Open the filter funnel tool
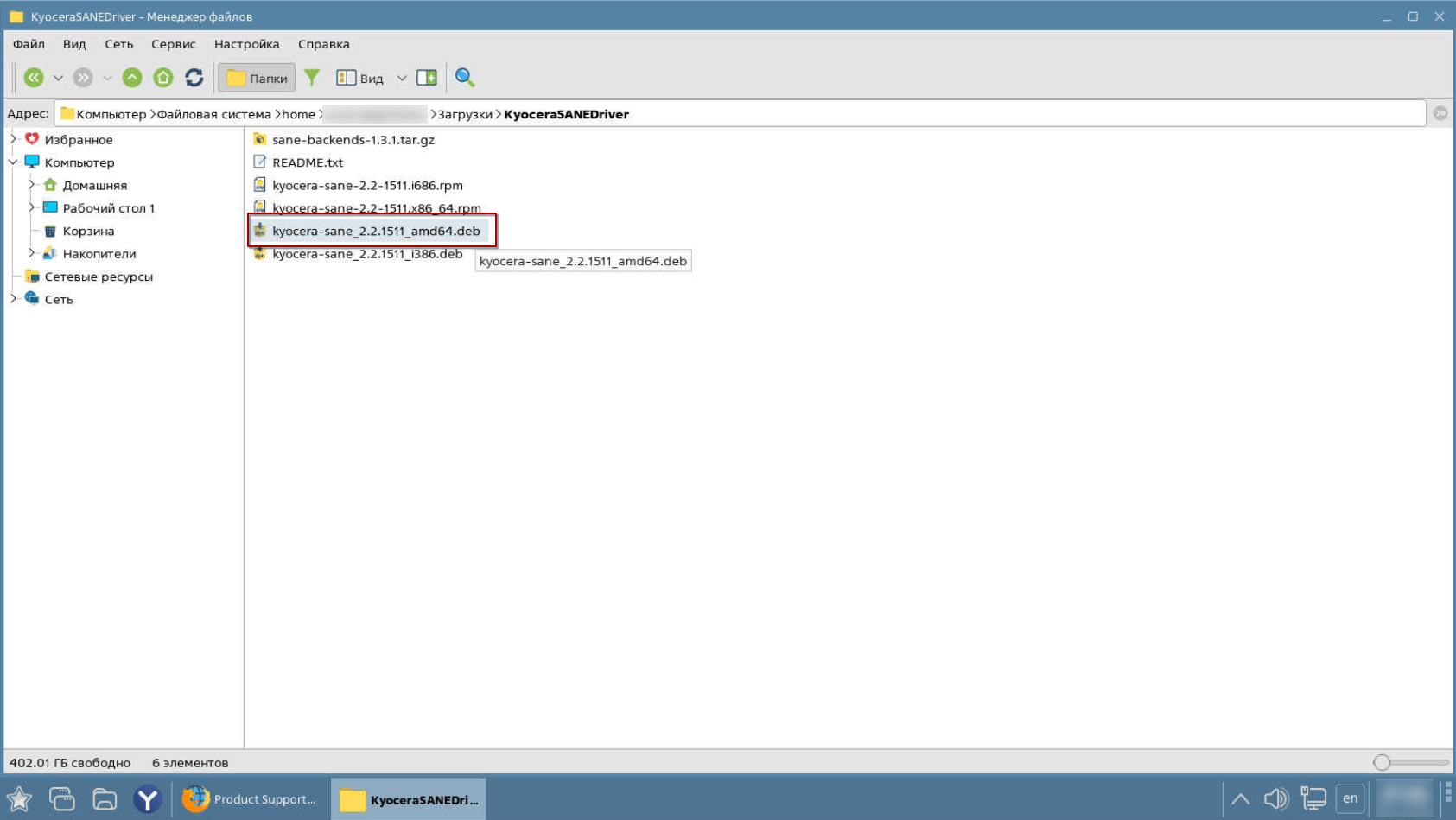Screen dimensions: 1456x820 [x=312, y=78]
